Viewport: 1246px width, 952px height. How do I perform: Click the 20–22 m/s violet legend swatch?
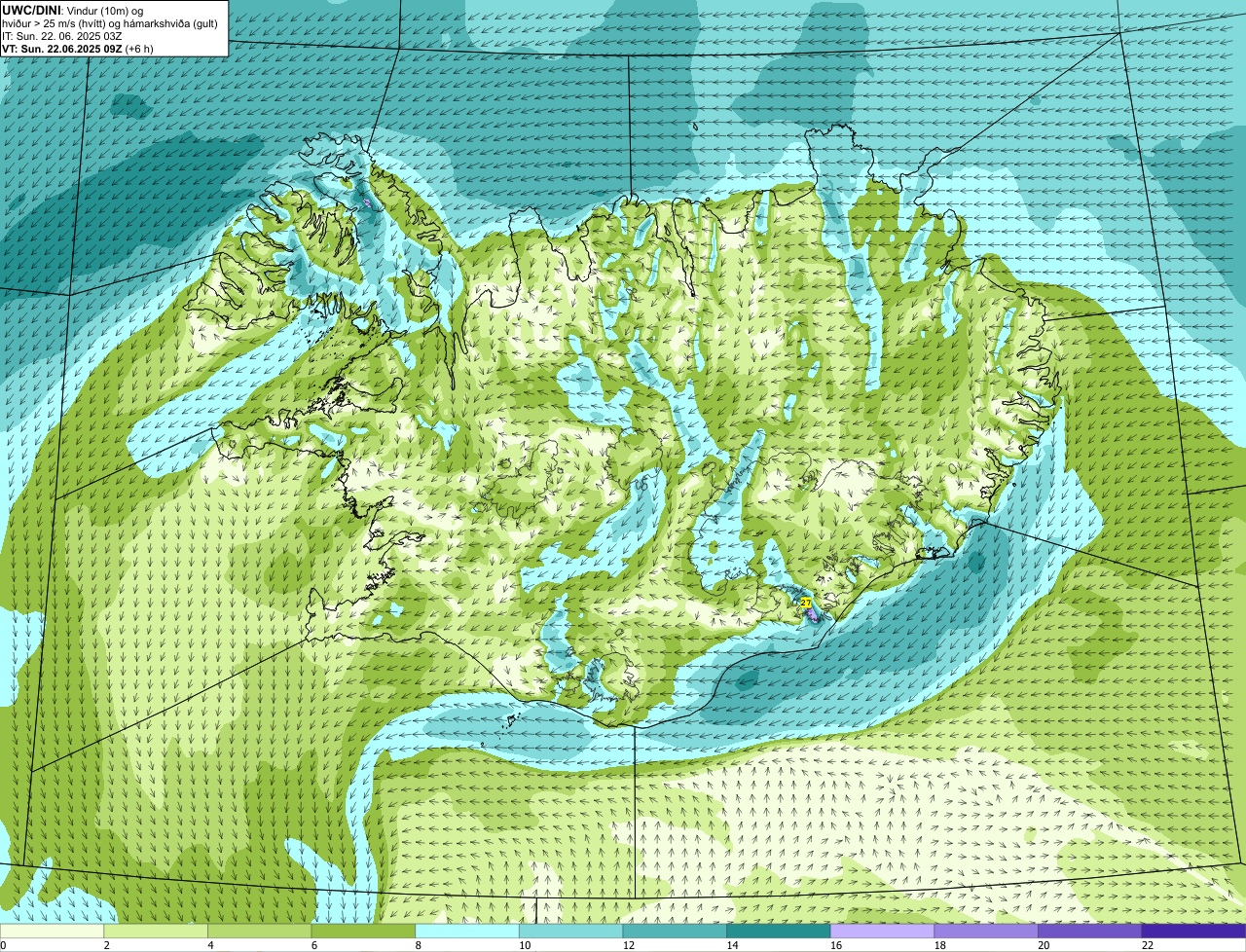(1090, 931)
